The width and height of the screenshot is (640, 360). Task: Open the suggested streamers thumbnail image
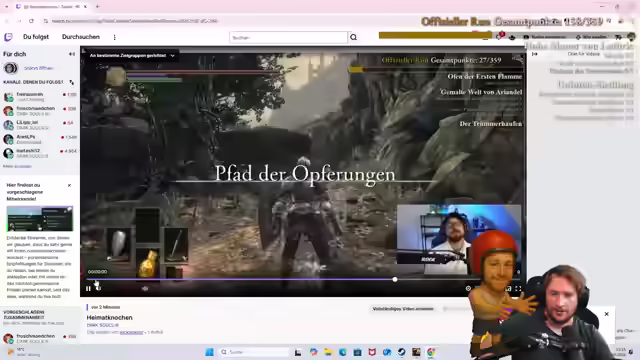(40, 219)
